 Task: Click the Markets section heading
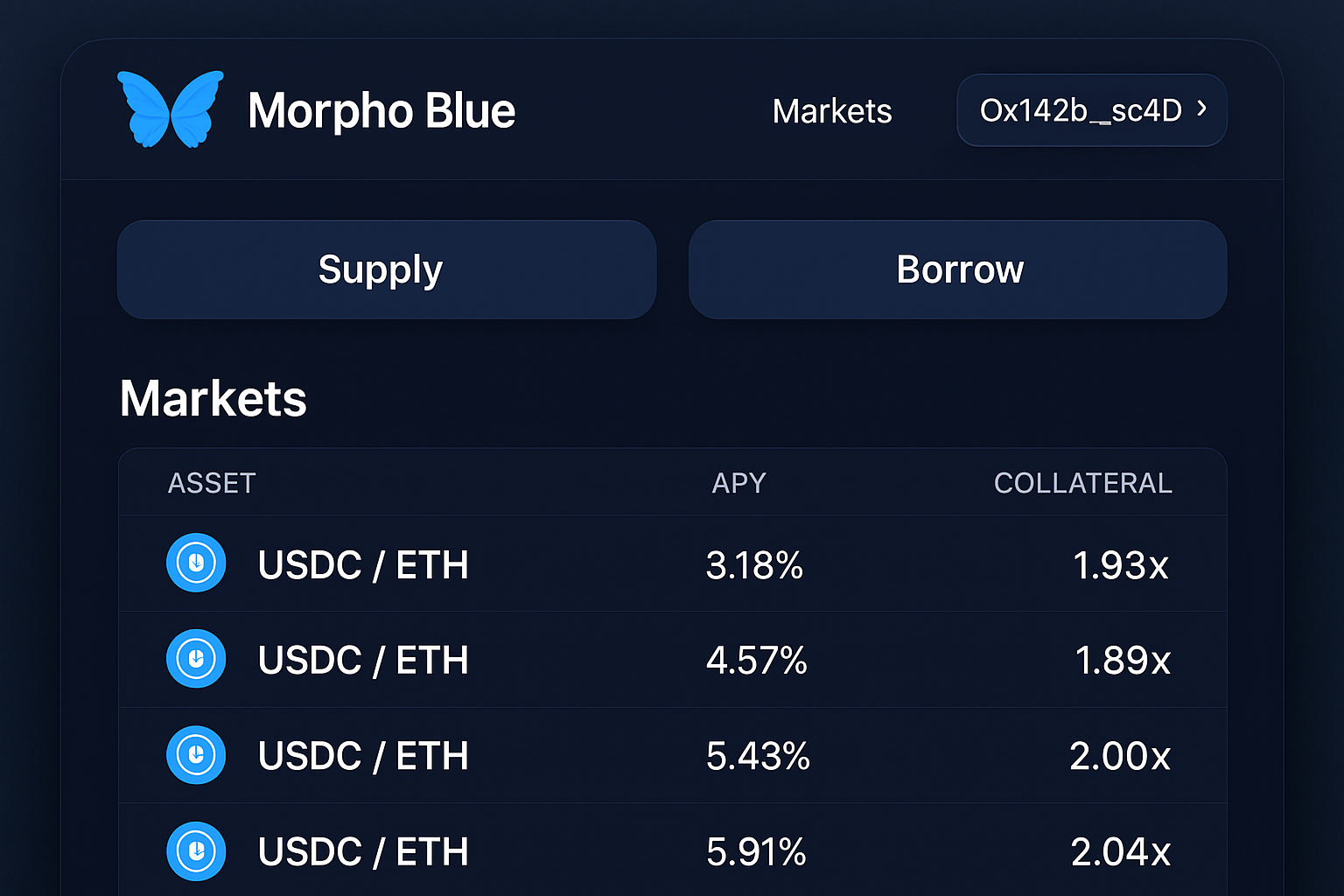point(213,398)
